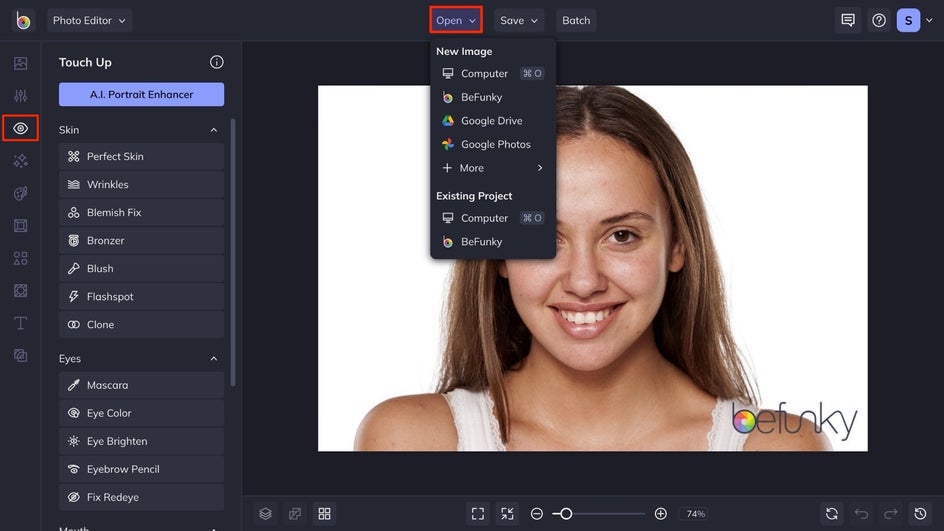
Task: Click the undo arrow icon
Action: (861, 513)
